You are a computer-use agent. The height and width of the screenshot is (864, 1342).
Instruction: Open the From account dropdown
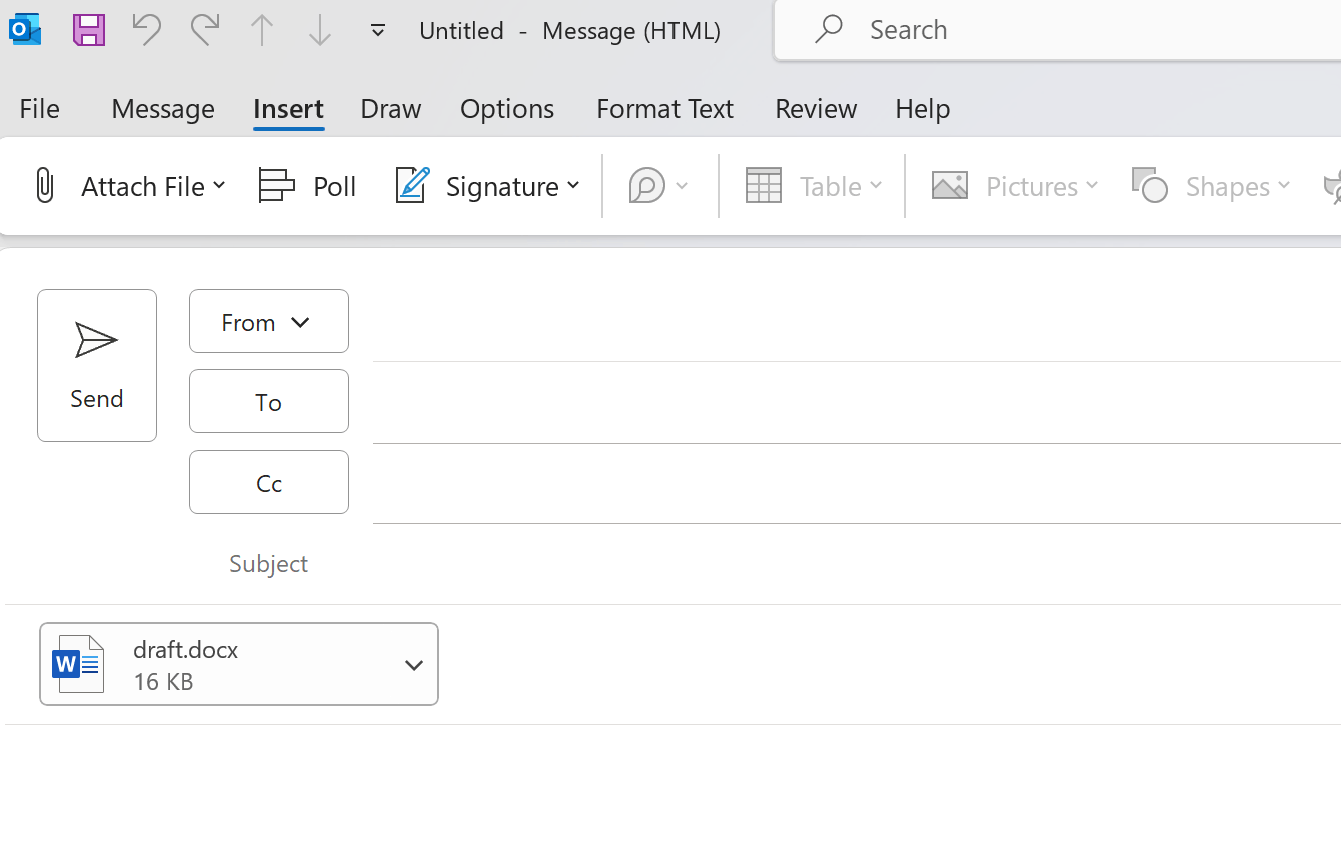coord(268,322)
